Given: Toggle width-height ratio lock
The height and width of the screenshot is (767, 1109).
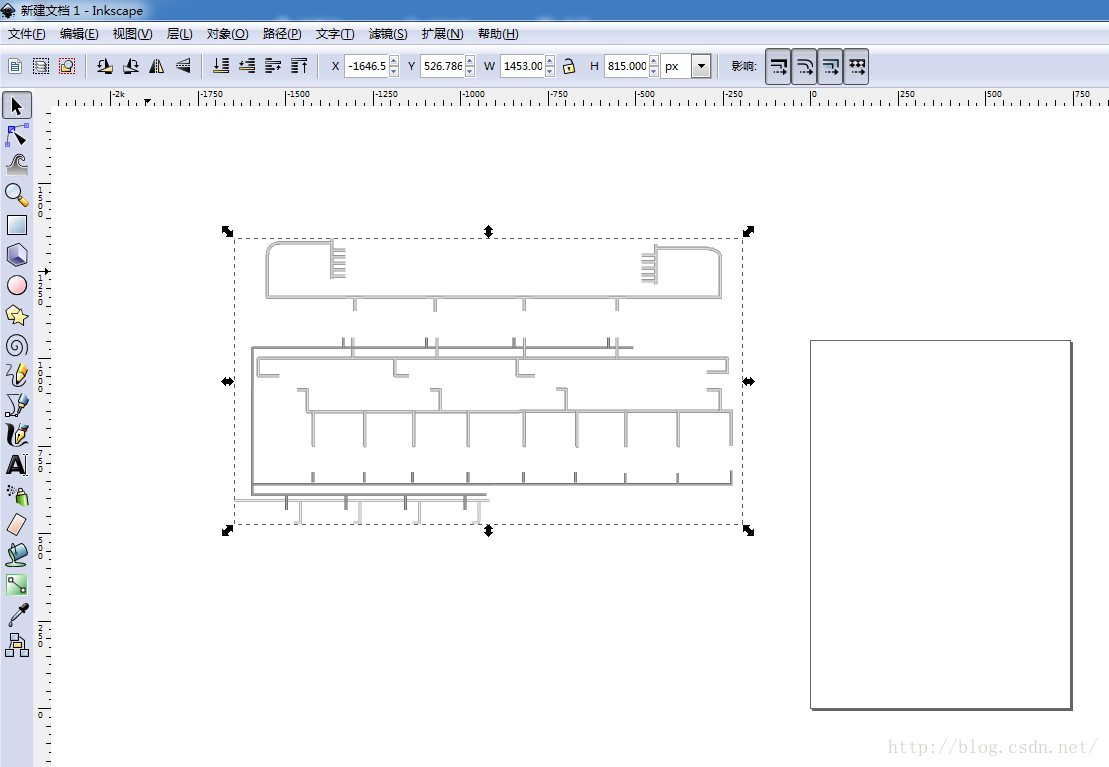Looking at the screenshot, I should click(x=569, y=67).
